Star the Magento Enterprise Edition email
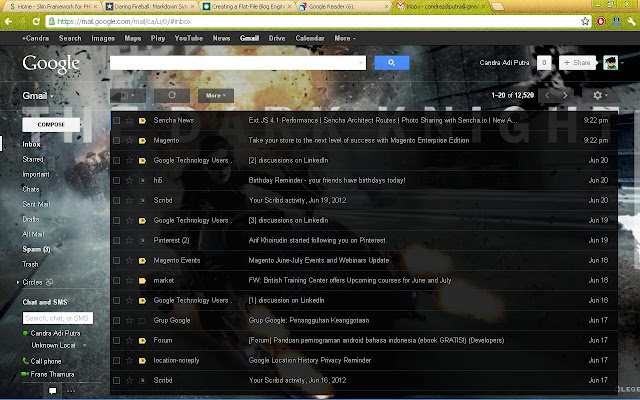Screen dimensions: 640x400 [129, 140]
